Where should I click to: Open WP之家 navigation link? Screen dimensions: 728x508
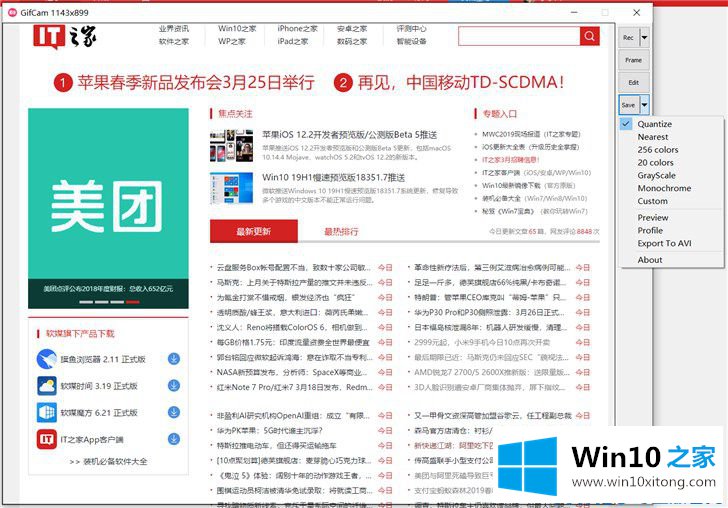click(x=232, y=41)
